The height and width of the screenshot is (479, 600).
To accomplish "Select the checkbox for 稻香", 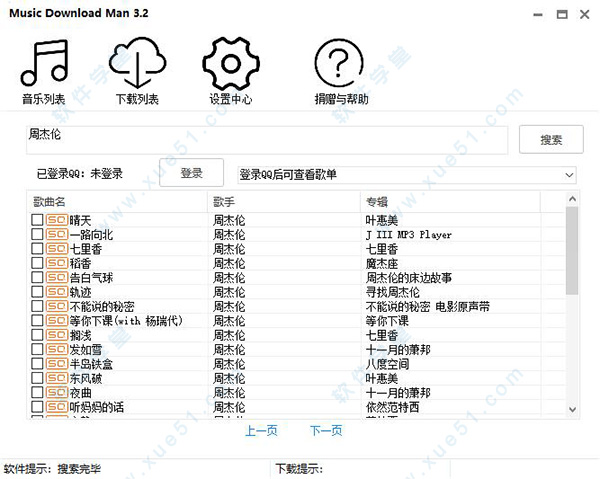I will (37, 263).
